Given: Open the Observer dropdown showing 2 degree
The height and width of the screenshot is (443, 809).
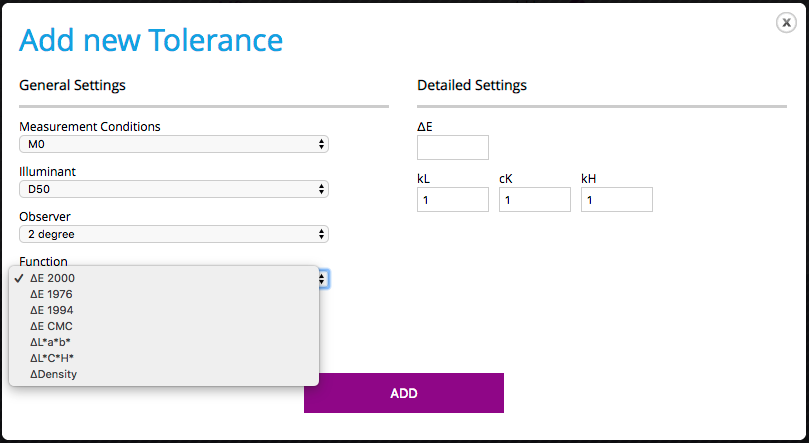Looking at the screenshot, I should 174,234.
